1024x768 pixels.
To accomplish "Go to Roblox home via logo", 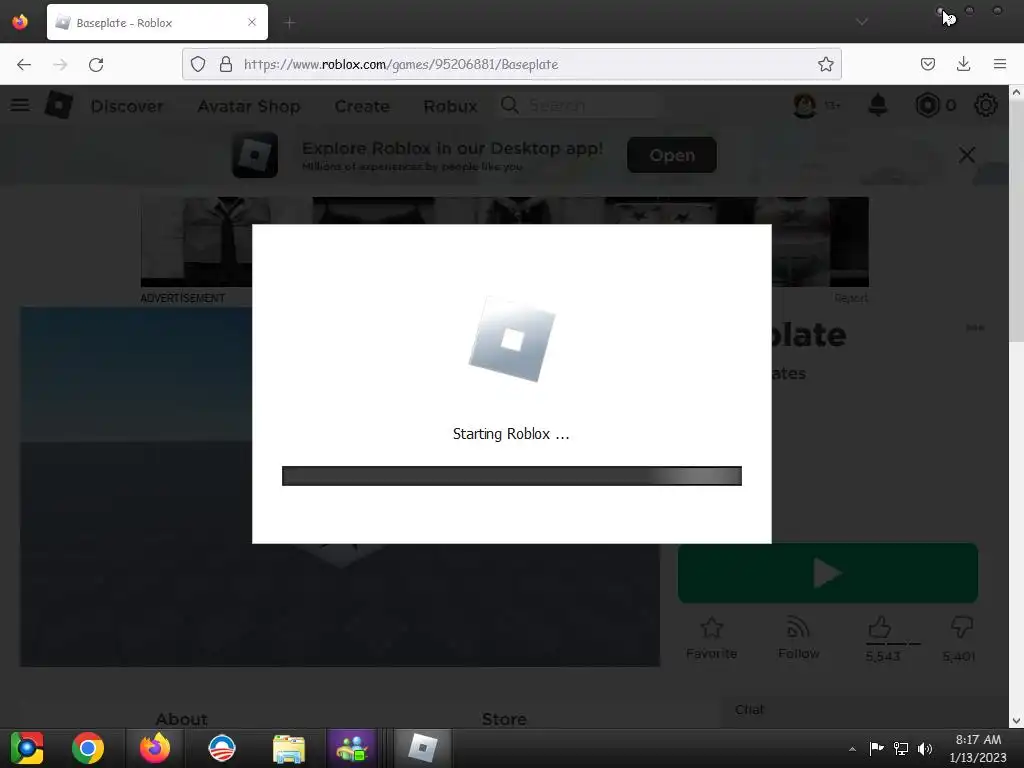I will pyautogui.click(x=59, y=105).
